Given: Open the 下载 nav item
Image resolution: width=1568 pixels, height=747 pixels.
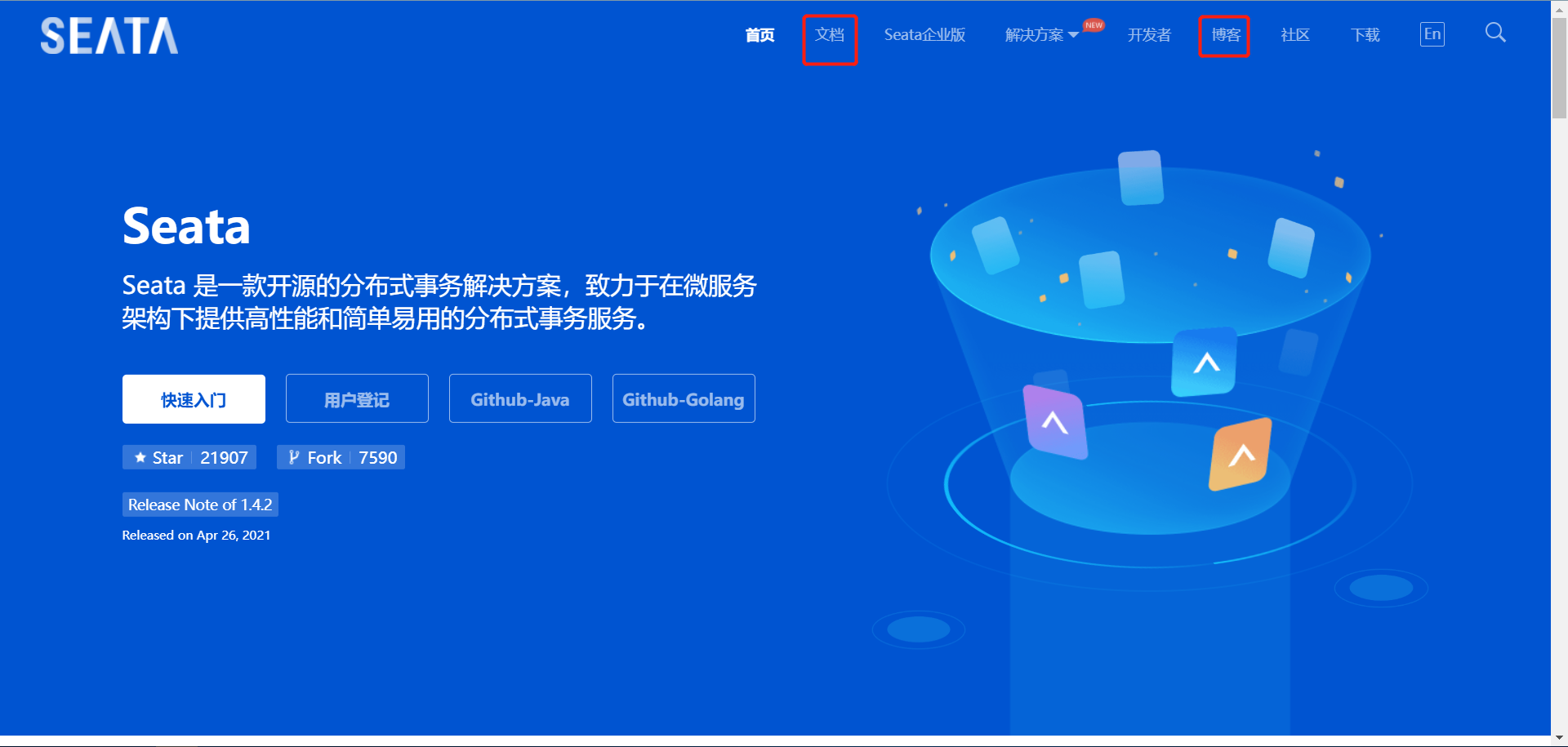Looking at the screenshot, I should [1365, 35].
